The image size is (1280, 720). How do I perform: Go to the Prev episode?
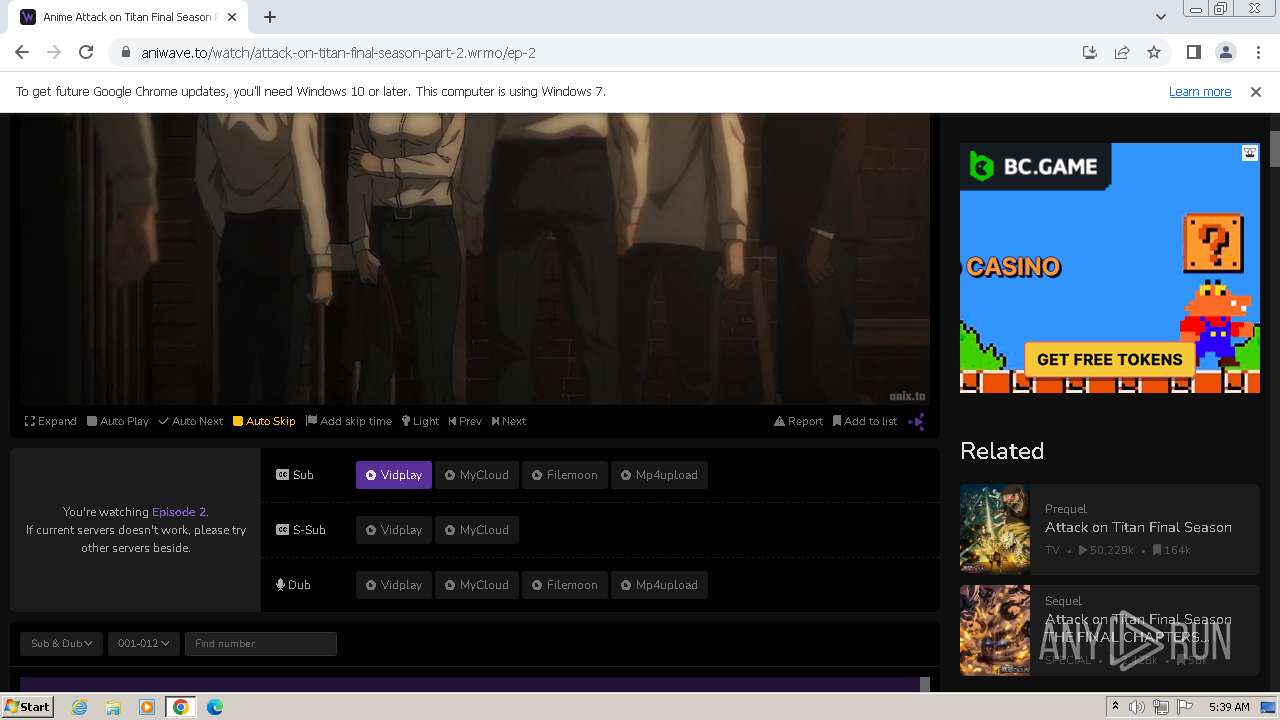pyautogui.click(x=465, y=421)
